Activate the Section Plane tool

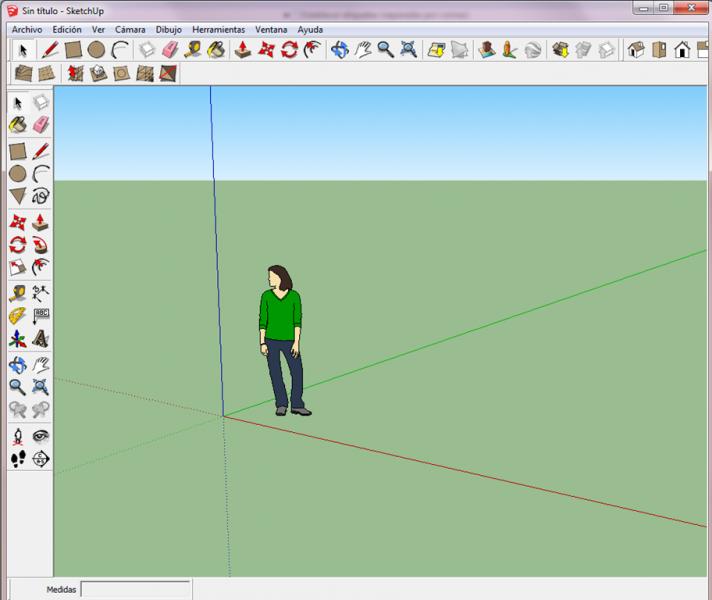41,459
